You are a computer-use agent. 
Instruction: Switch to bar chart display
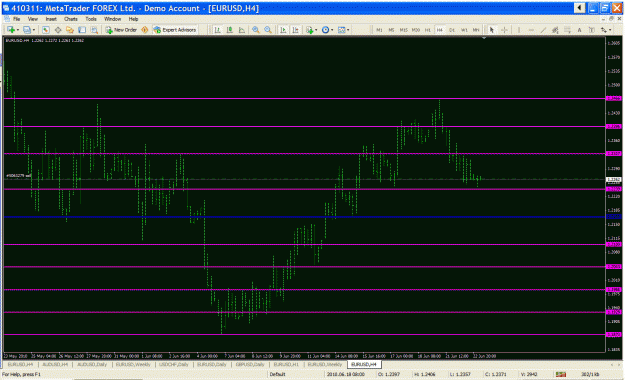(x=218, y=30)
